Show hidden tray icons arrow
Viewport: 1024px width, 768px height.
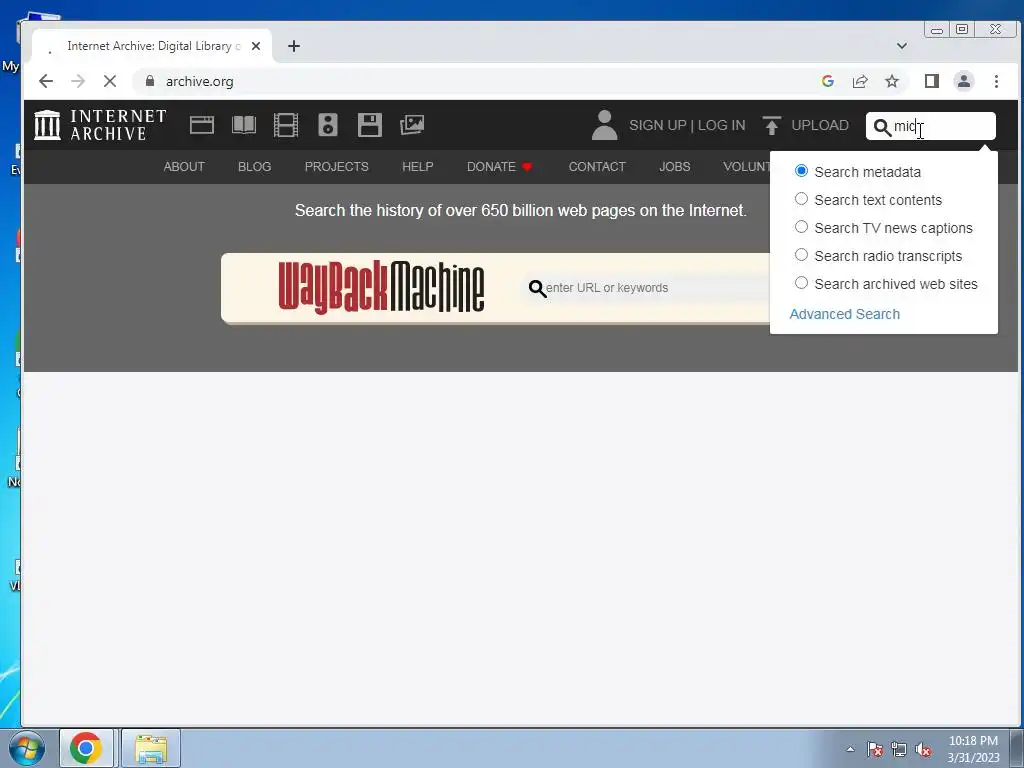(x=850, y=750)
